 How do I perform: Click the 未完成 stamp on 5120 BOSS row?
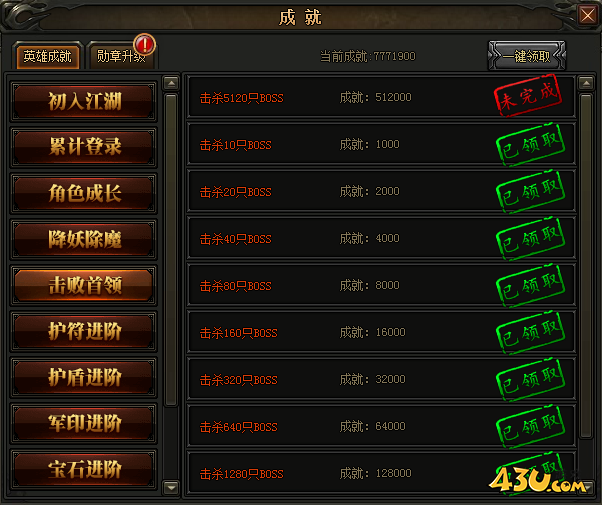pos(528,94)
